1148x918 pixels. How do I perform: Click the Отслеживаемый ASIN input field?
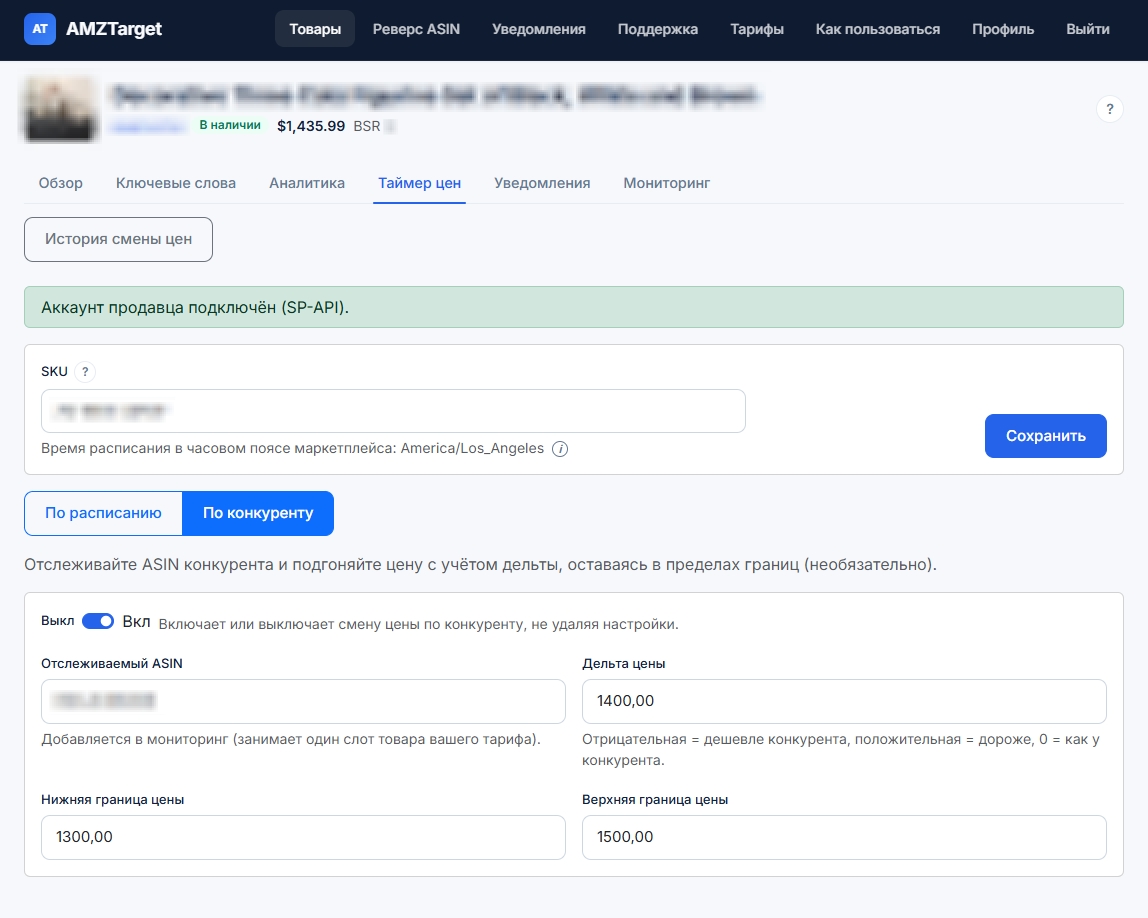pyautogui.click(x=303, y=701)
